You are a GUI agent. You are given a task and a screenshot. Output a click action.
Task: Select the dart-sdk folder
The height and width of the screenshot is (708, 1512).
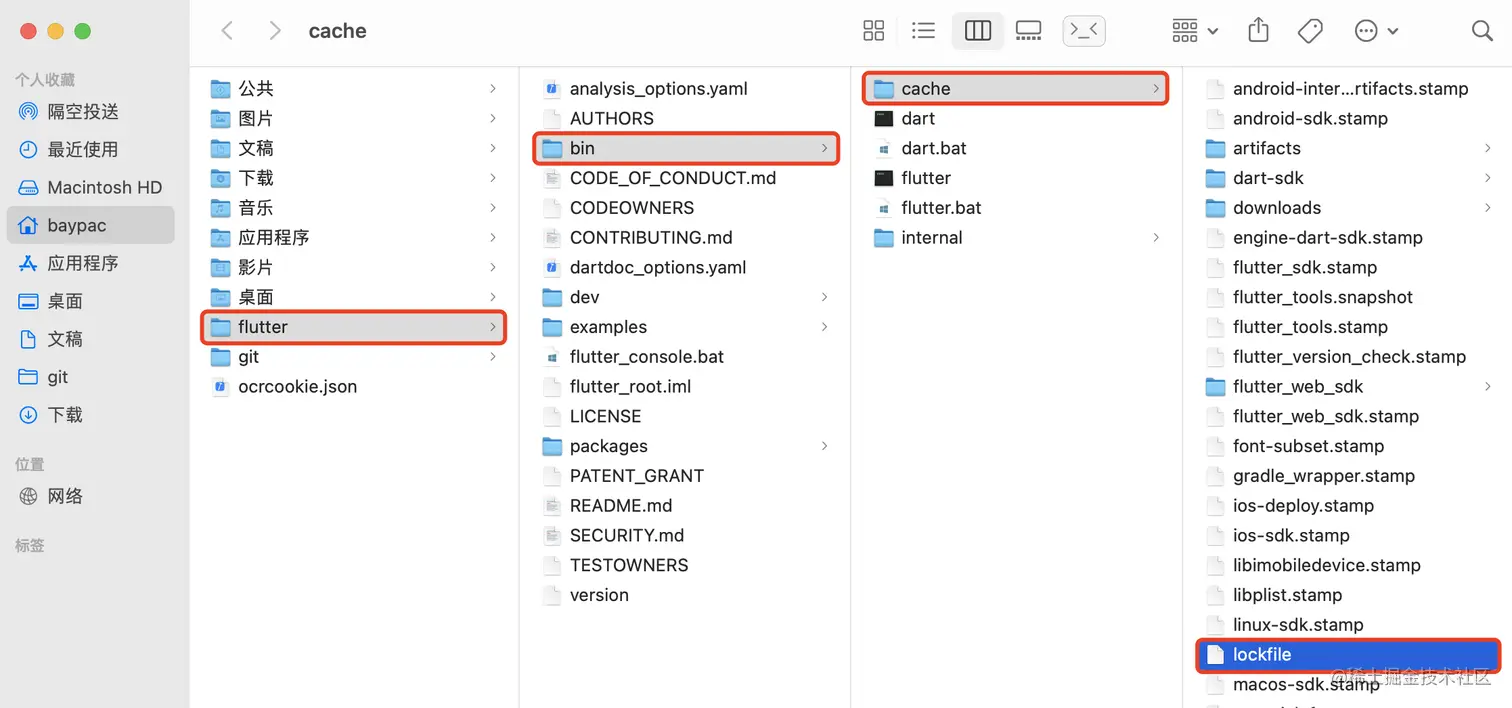pyautogui.click(x=1268, y=178)
